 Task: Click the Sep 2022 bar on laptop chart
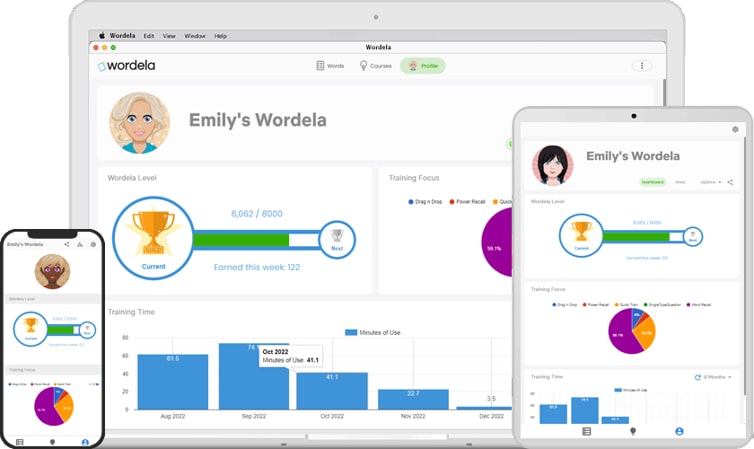pyautogui.click(x=254, y=376)
